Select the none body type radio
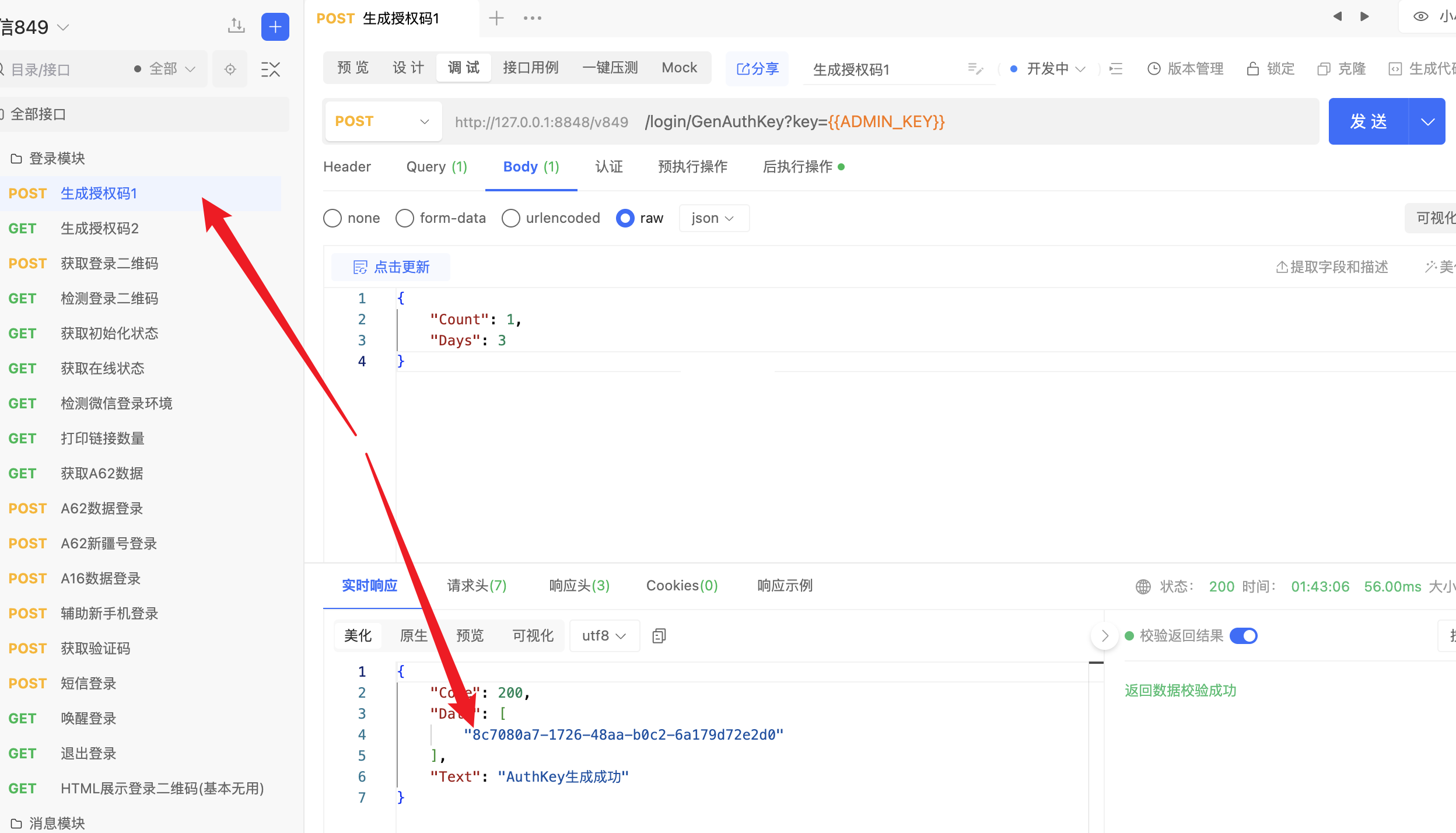Screen dimensions: 1456x833 (x=332, y=218)
